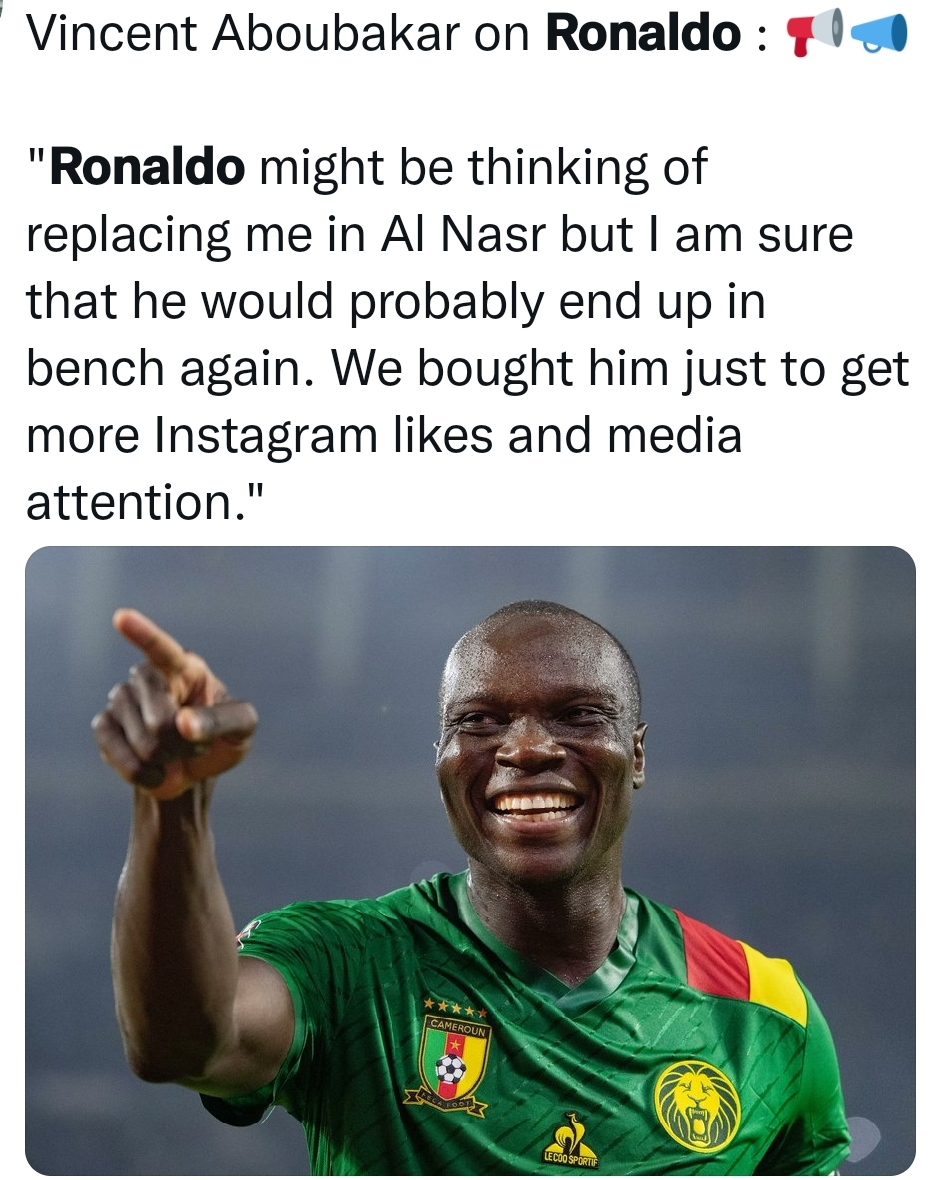The height and width of the screenshot is (1180, 941).
Task: Click the words 'media' in the quote
Action: pos(674,436)
